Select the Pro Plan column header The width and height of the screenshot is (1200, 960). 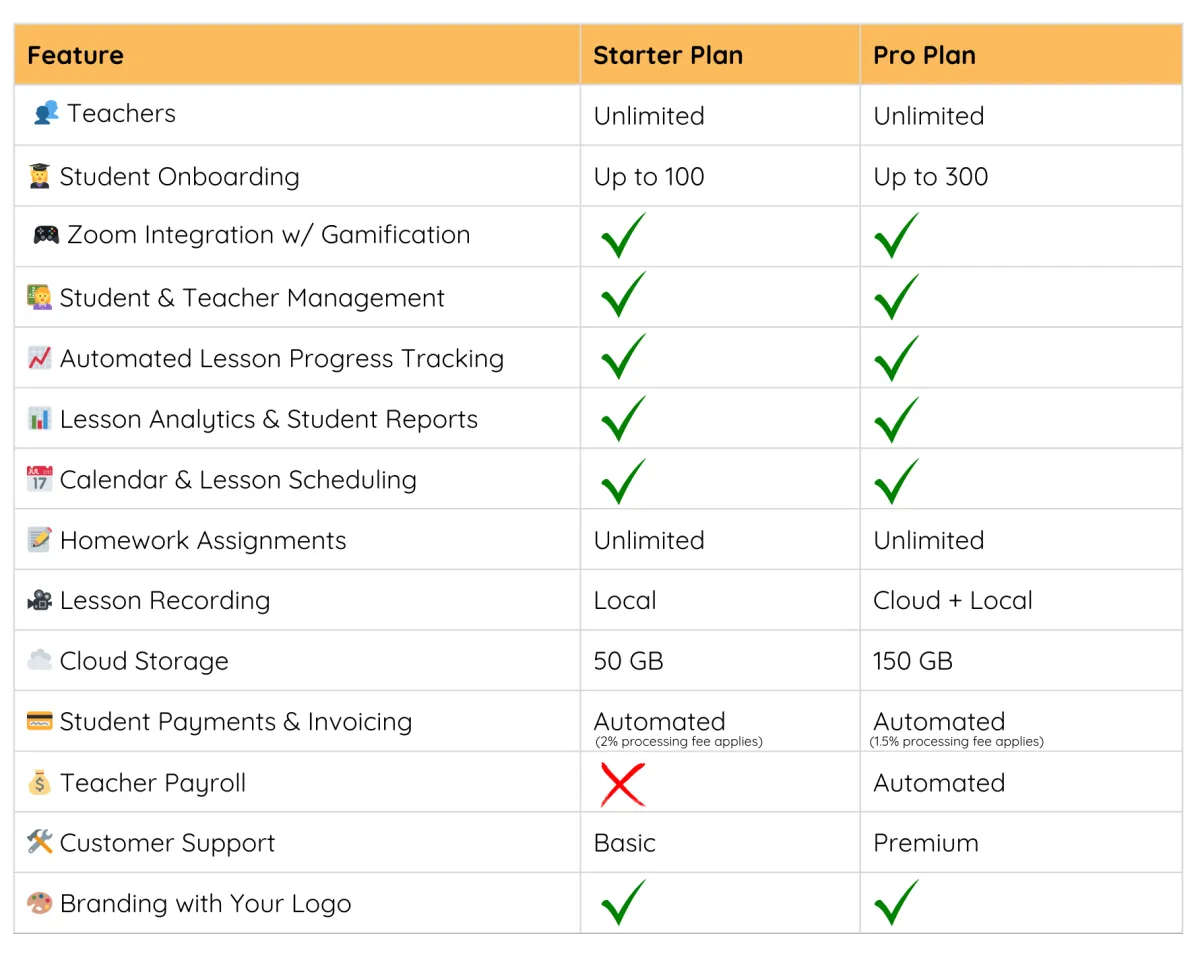[924, 55]
